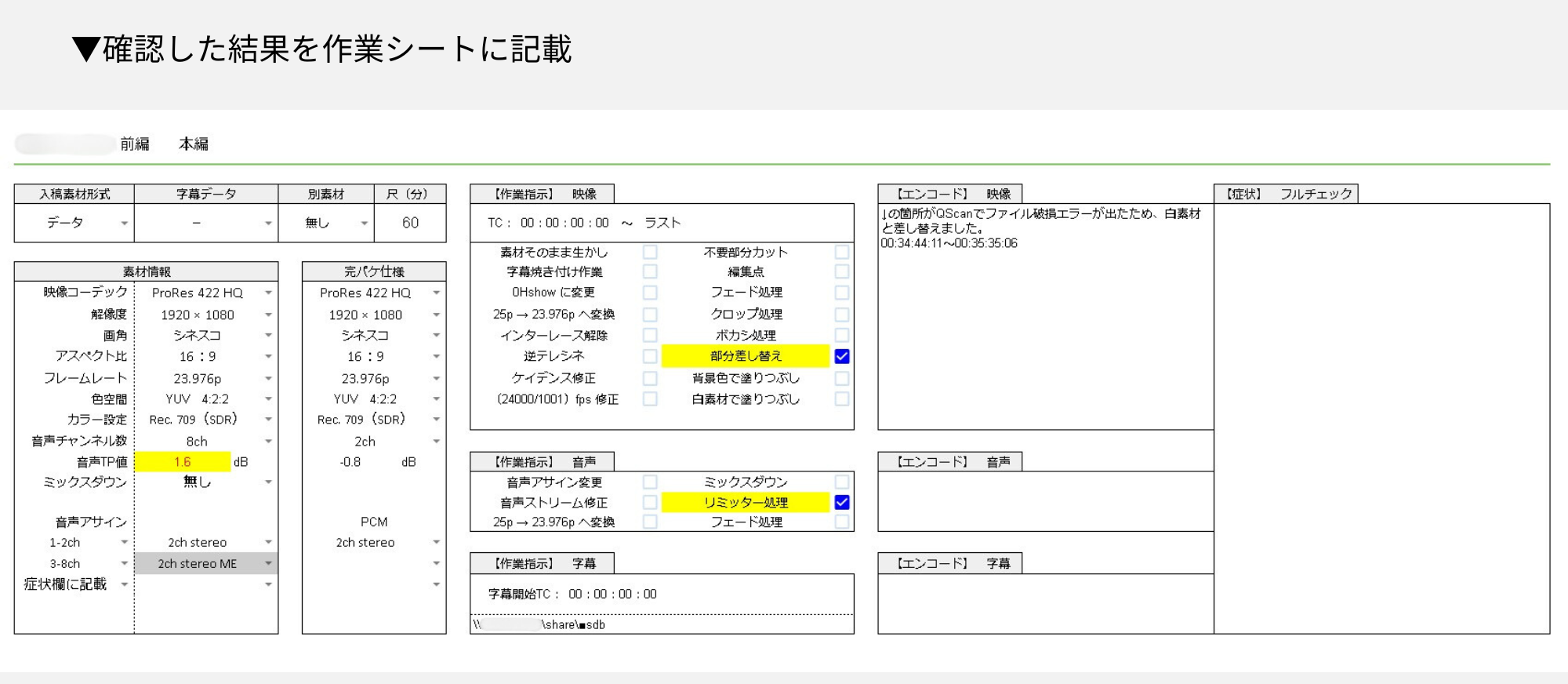
Task: Click the 字幕開始TC timecode field
Action: tap(612, 594)
